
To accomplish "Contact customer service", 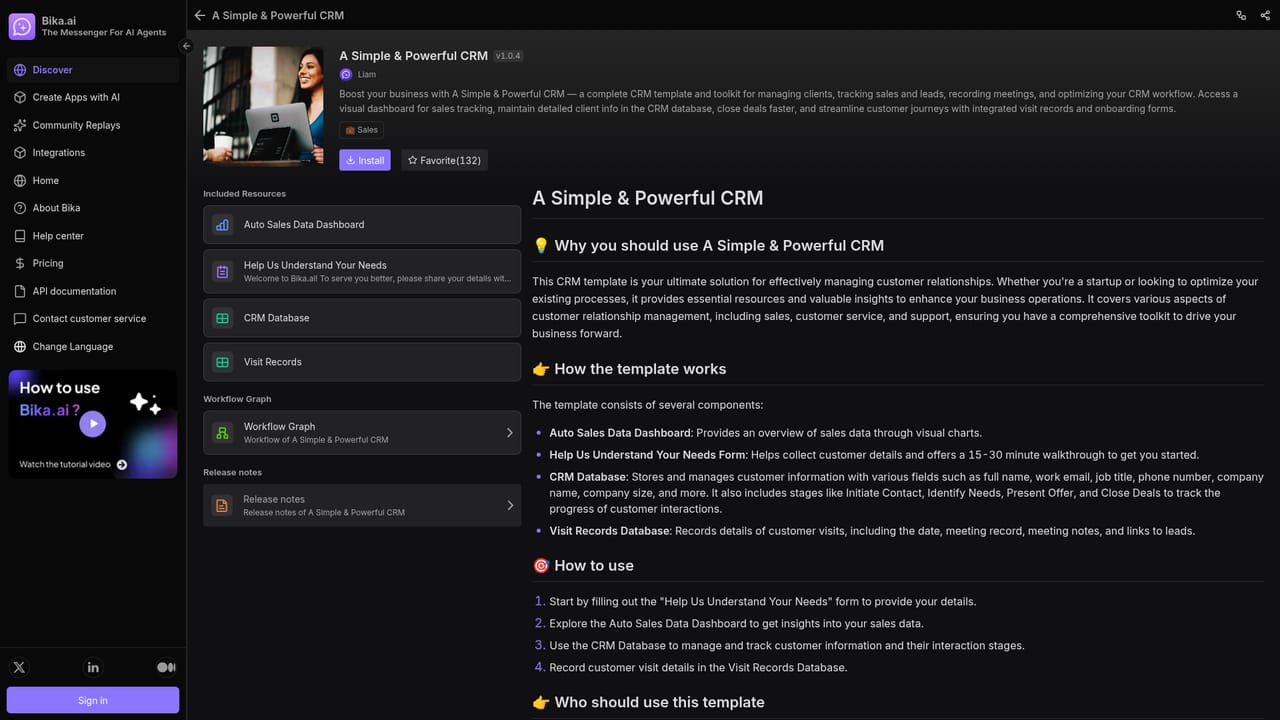I will [x=93, y=319].
